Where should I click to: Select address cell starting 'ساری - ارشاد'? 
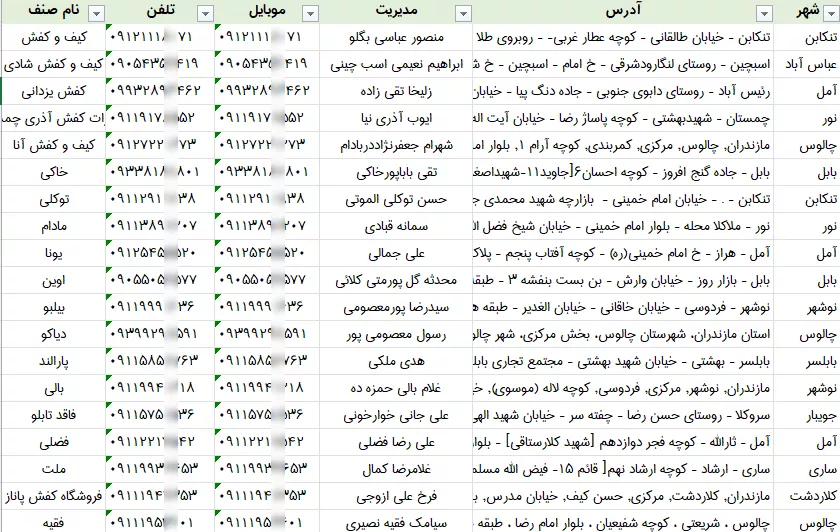[x=623, y=470]
